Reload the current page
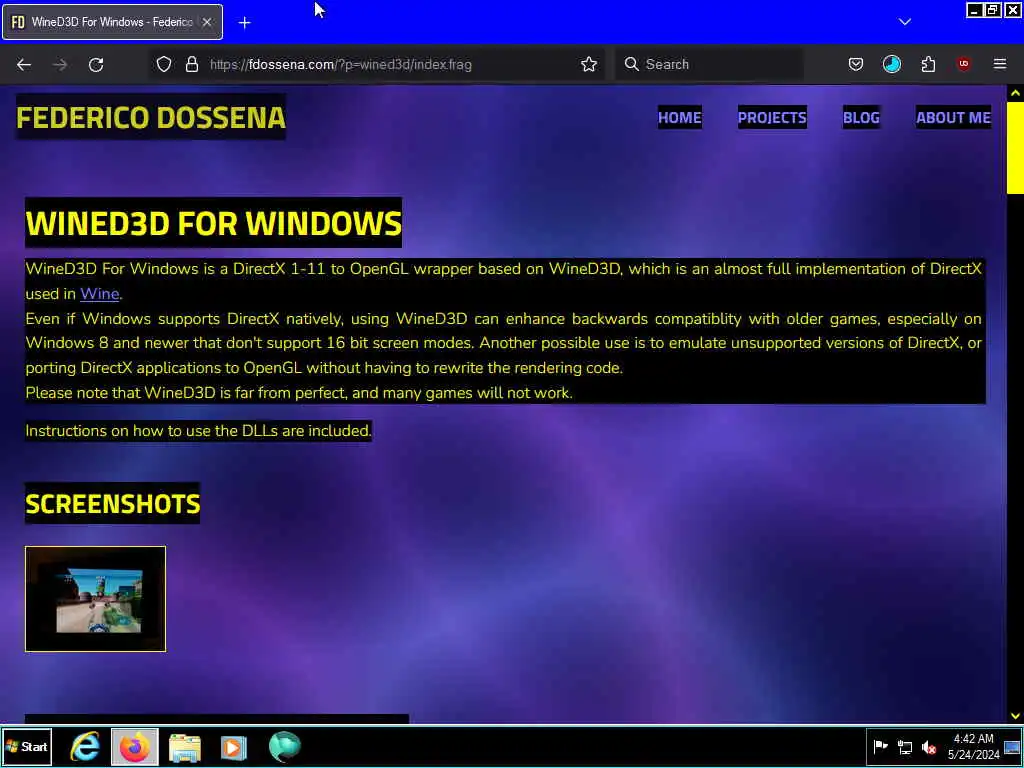1024x768 pixels. coord(96,64)
